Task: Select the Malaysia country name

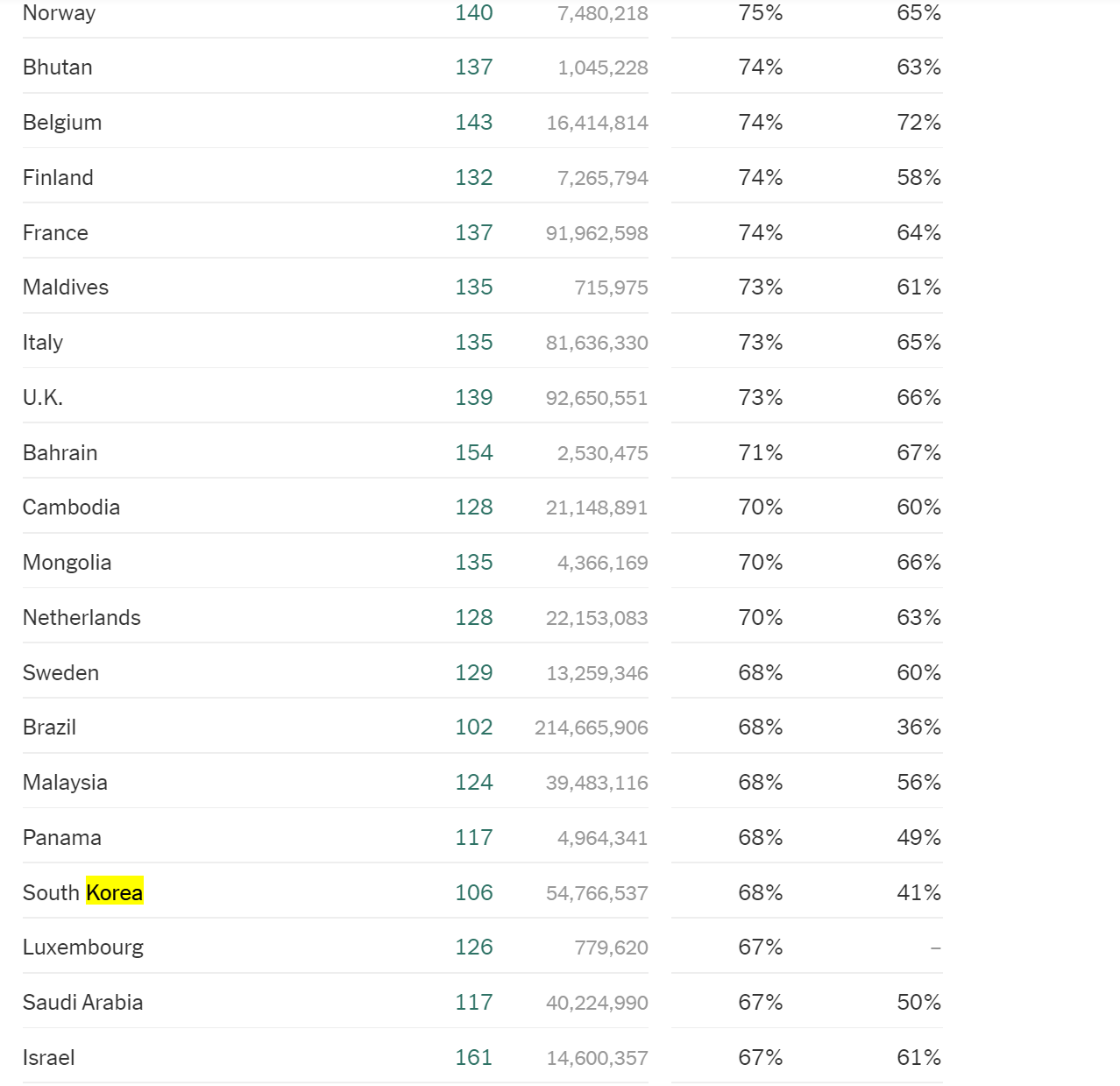Action: [66, 783]
